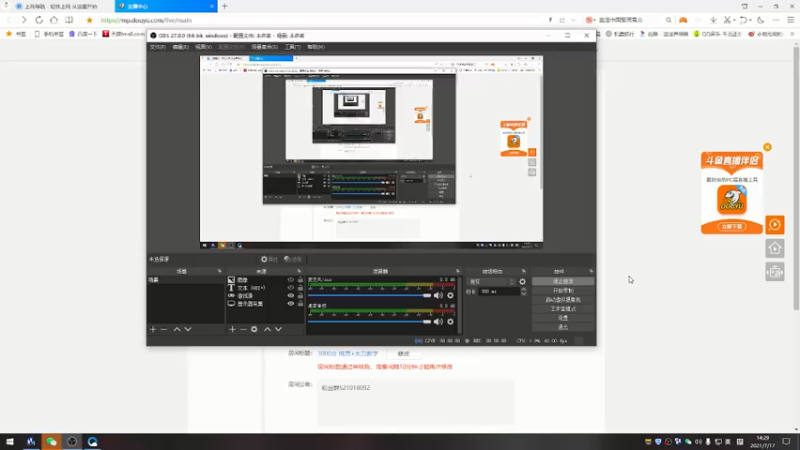Decrease transition duration with down stepper
Screen dimensions: 800x450
tap(523, 294)
